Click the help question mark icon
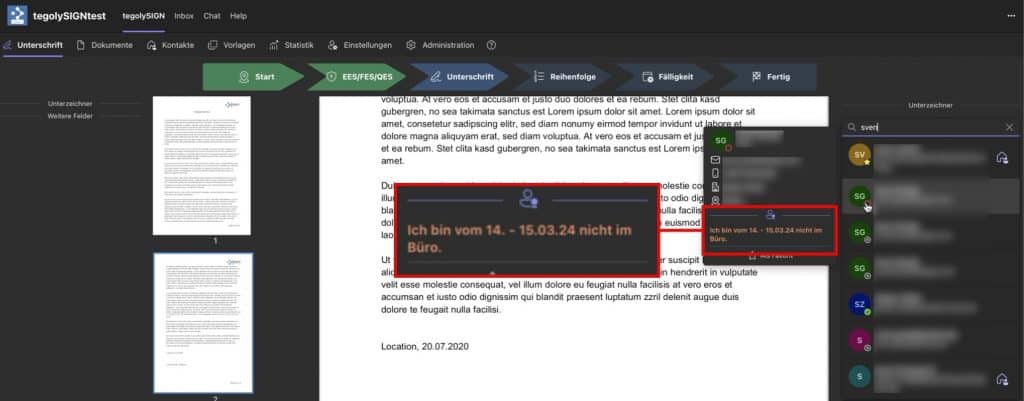1024x401 pixels. point(491,45)
